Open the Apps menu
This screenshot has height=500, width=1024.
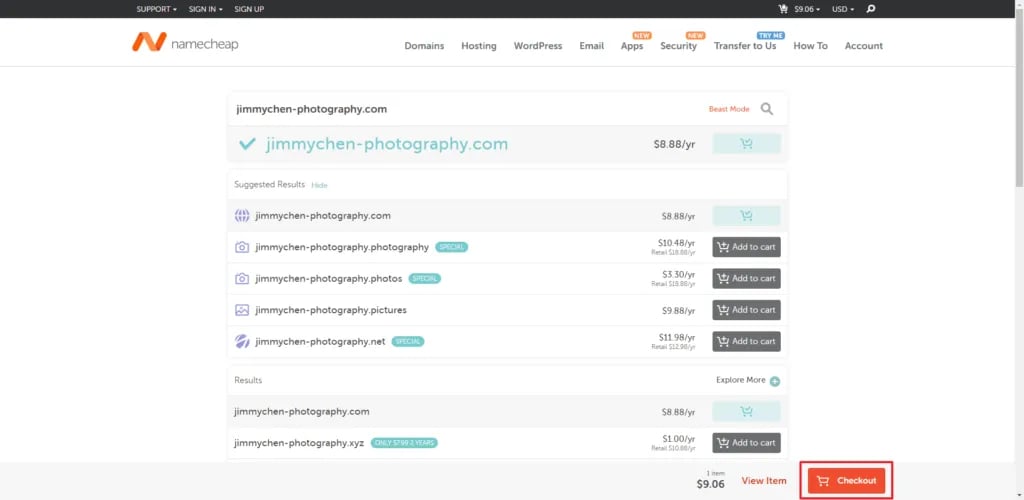click(x=632, y=46)
